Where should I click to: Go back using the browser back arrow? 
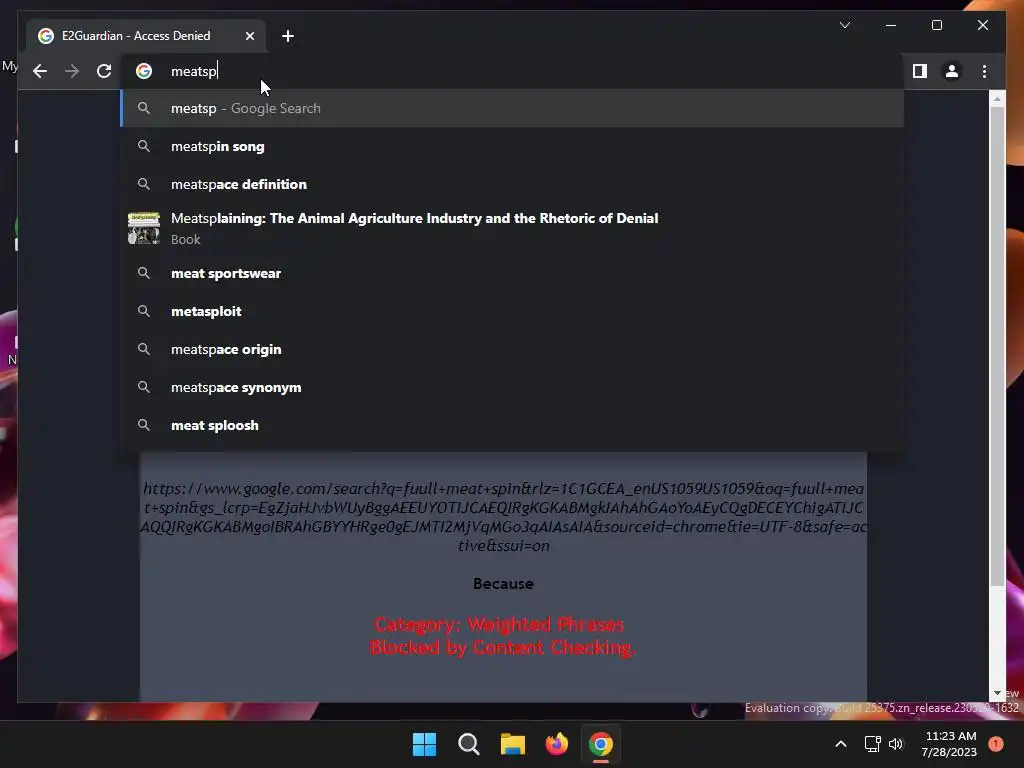coord(40,71)
